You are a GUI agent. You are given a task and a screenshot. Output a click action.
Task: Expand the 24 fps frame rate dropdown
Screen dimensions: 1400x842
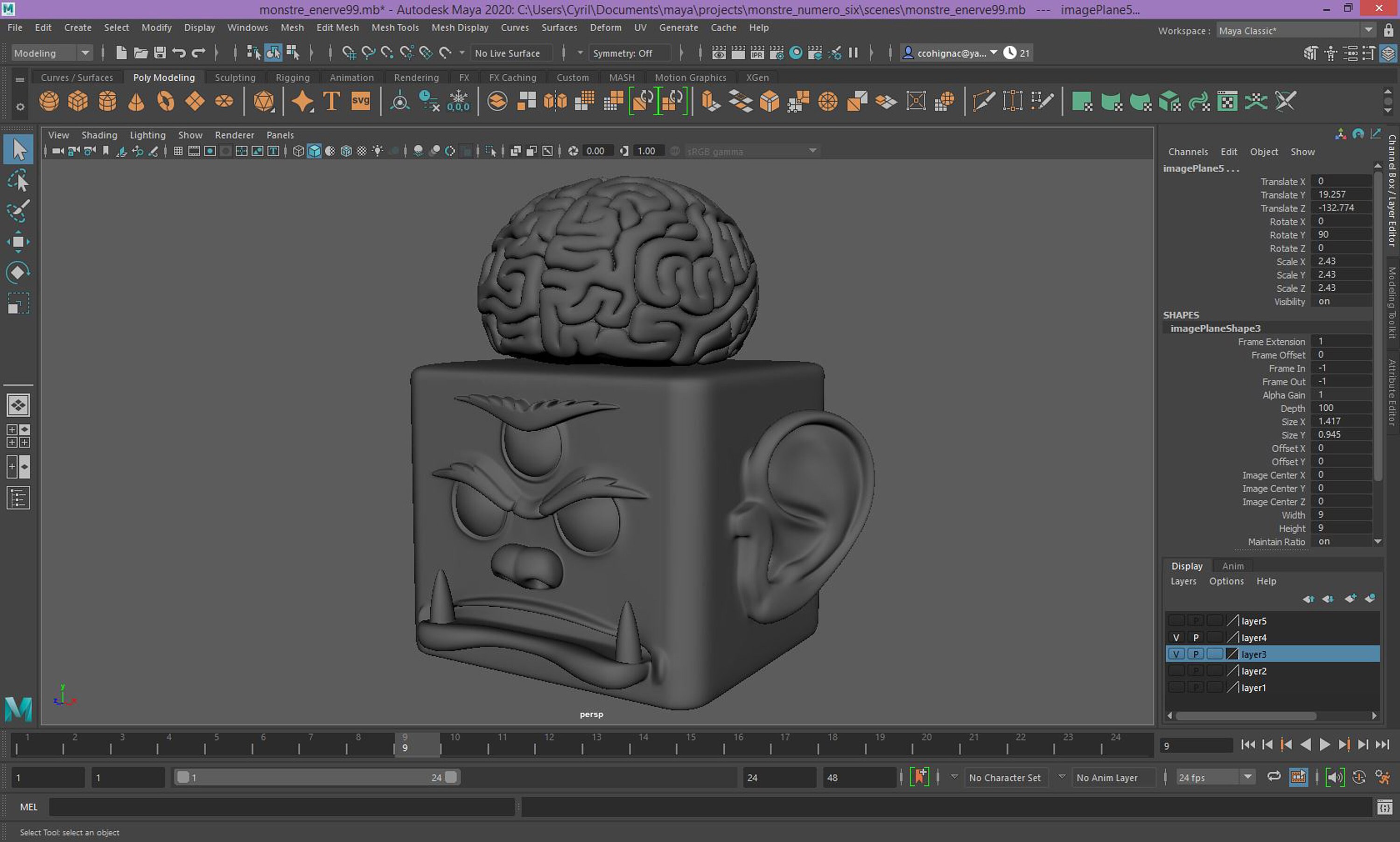[x=1215, y=778]
